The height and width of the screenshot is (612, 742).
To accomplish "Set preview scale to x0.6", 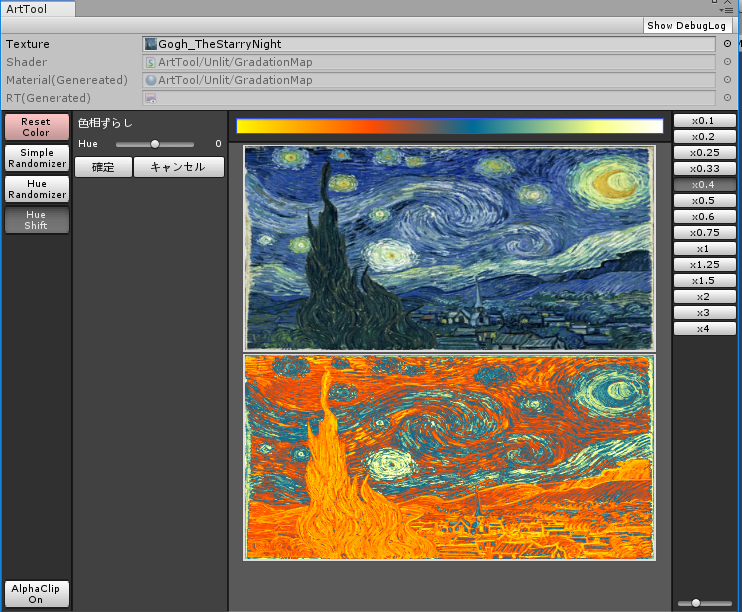I will 704,217.
